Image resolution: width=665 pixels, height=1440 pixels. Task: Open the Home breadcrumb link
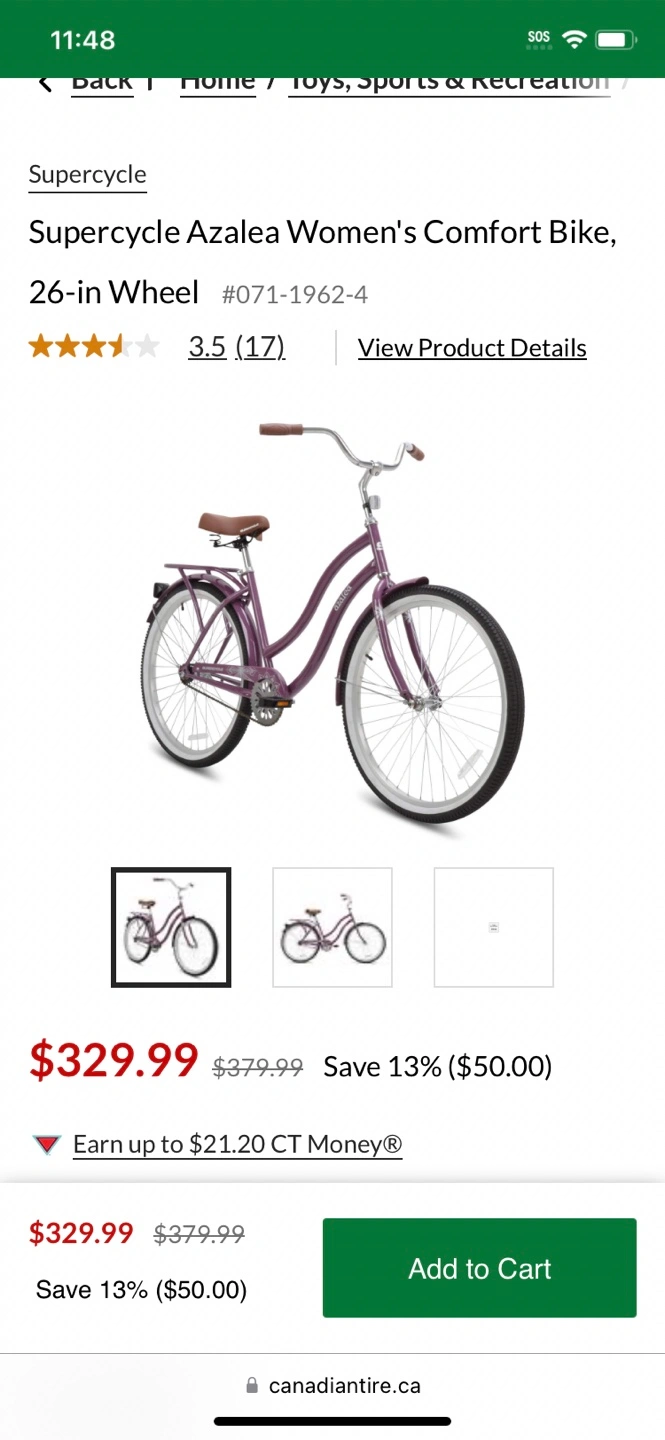[217, 82]
